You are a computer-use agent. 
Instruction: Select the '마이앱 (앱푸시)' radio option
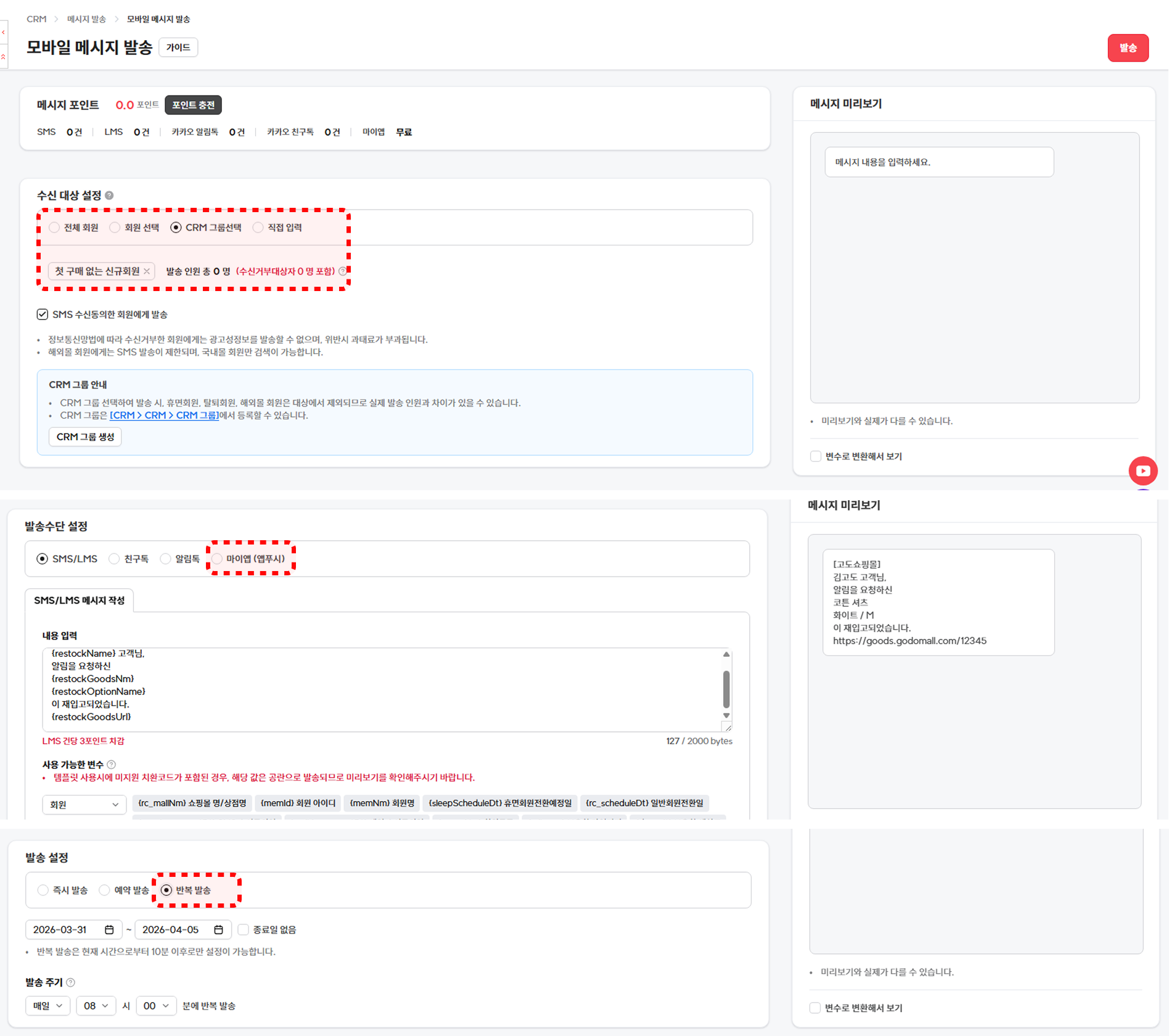coord(217,559)
